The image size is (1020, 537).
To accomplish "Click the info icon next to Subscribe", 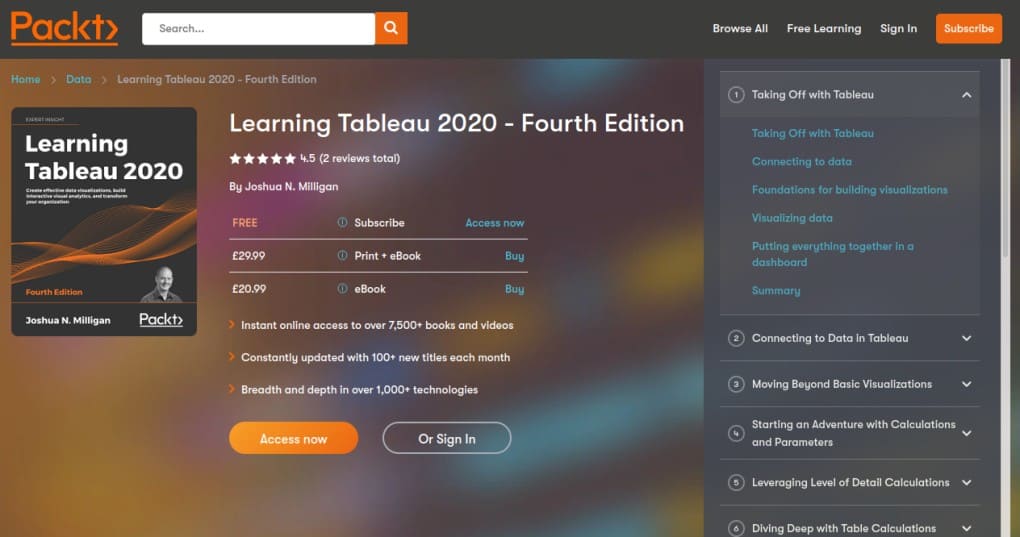I will point(342,222).
